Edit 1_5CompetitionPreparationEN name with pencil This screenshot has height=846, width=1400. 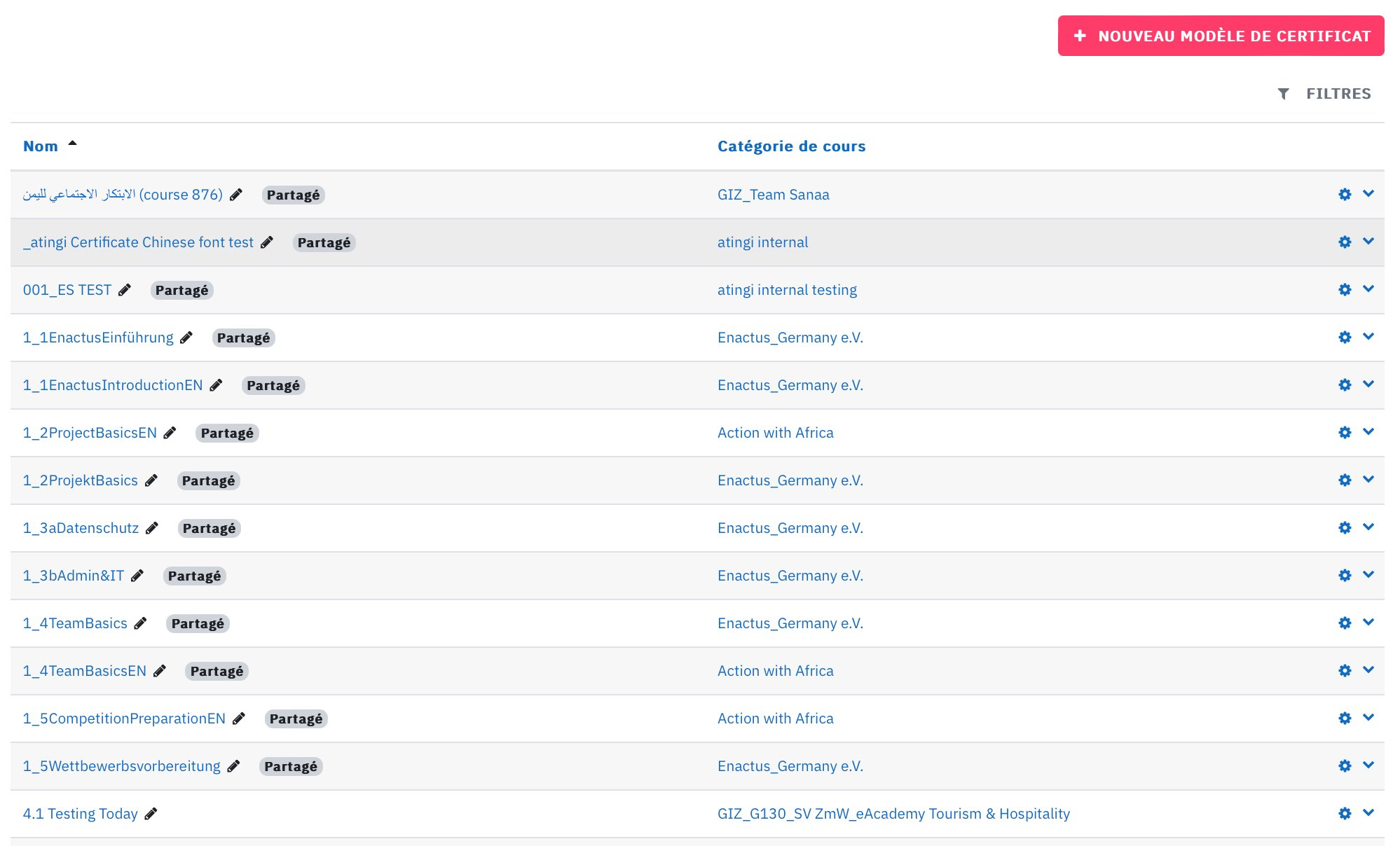(x=239, y=719)
